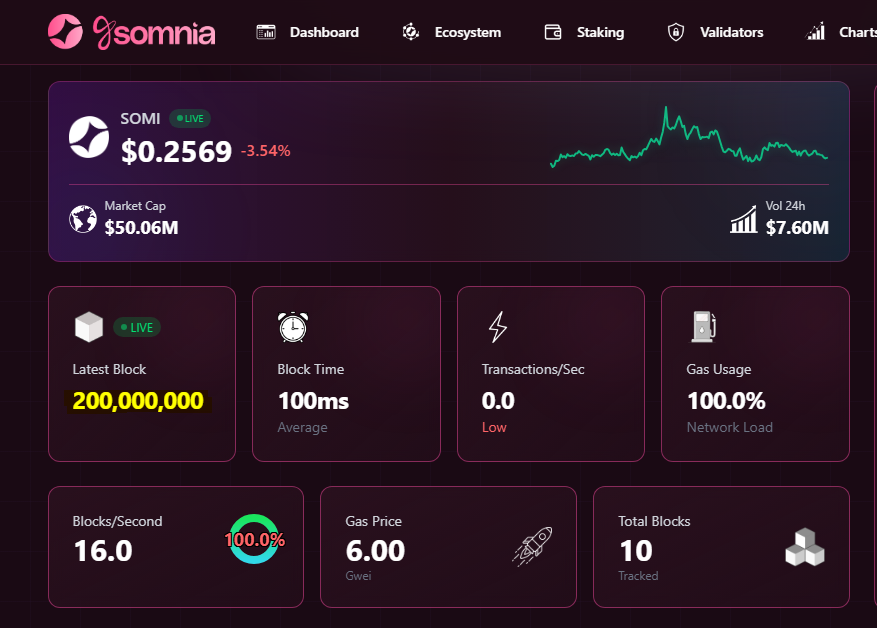This screenshot has height=628, width=877.
Task: Click the SOMI token round icon
Action: pos(89,137)
